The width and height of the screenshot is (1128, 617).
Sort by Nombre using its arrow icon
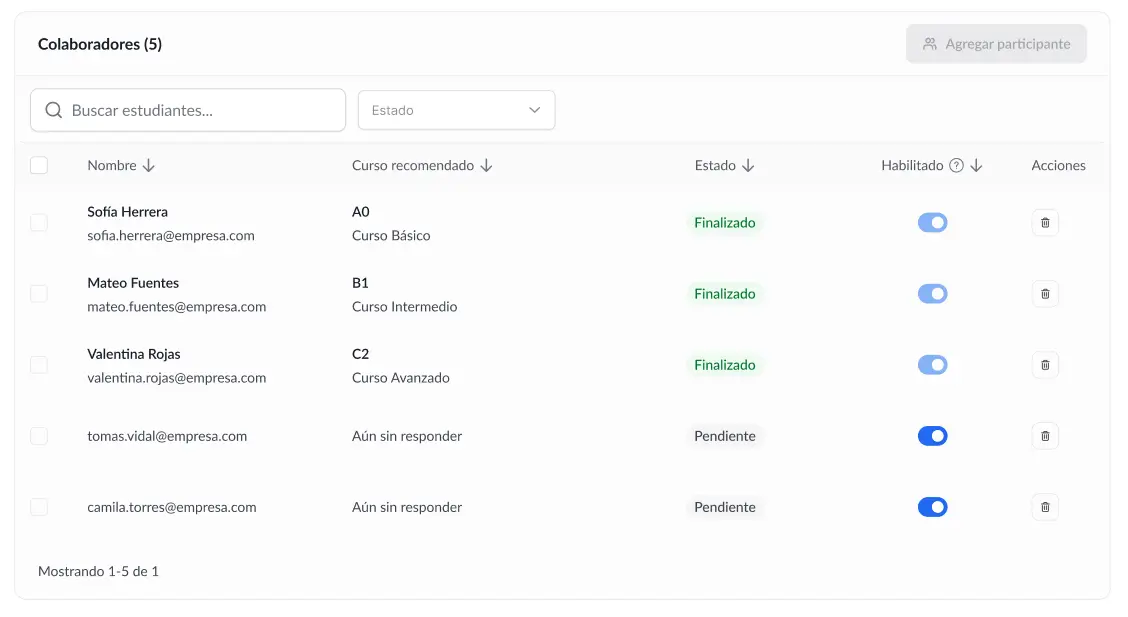click(x=148, y=165)
